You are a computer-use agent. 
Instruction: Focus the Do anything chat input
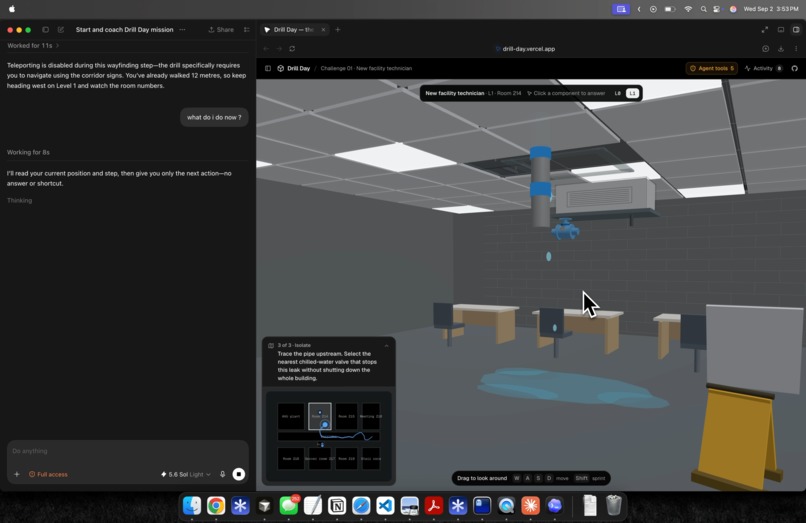(x=127, y=451)
